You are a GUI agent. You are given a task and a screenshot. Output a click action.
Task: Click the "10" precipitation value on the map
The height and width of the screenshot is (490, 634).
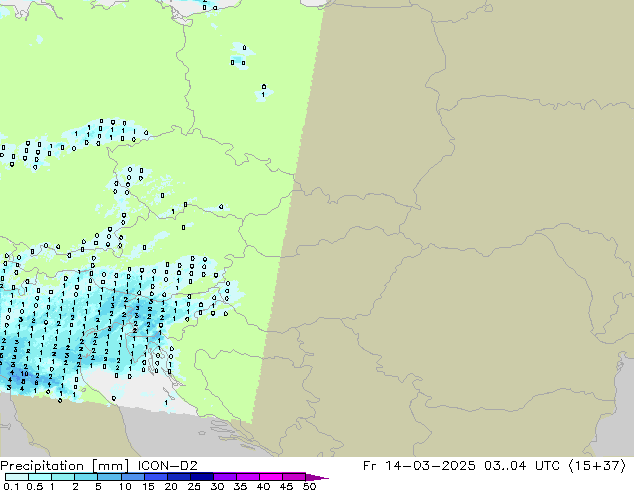(25, 374)
